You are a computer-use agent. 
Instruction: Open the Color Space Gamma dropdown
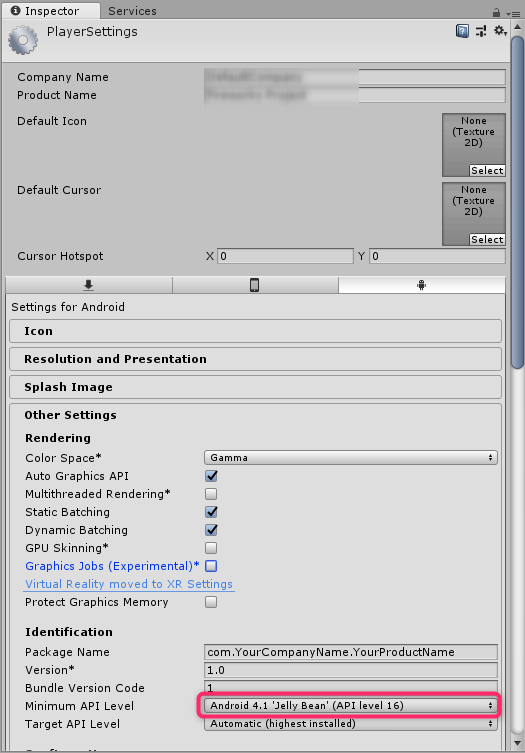click(x=351, y=458)
